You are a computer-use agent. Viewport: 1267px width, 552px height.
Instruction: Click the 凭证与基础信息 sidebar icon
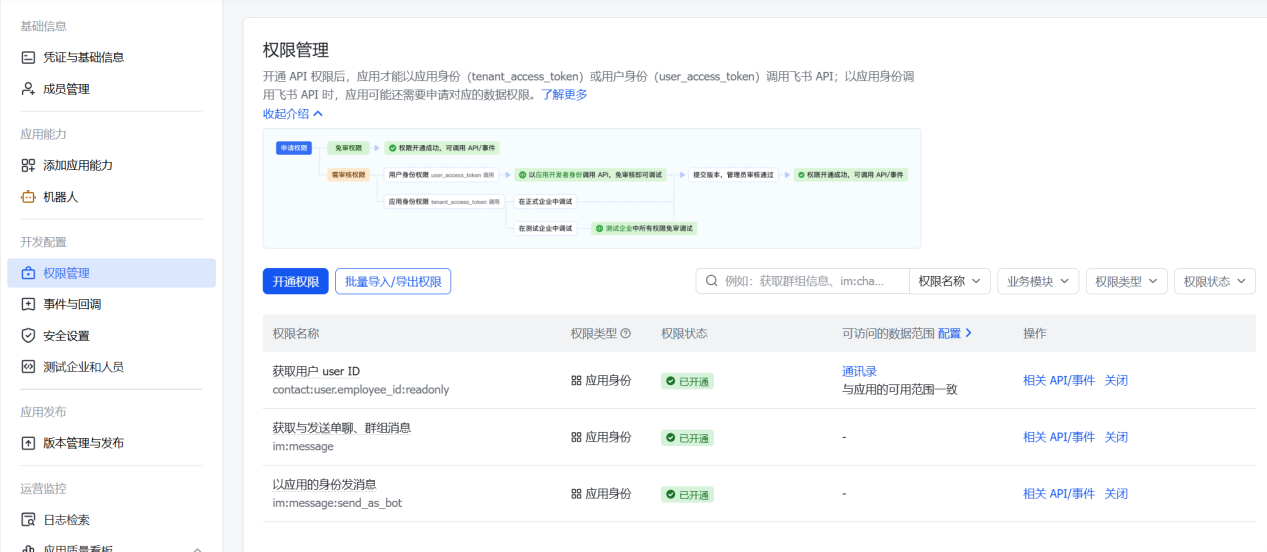(x=28, y=58)
